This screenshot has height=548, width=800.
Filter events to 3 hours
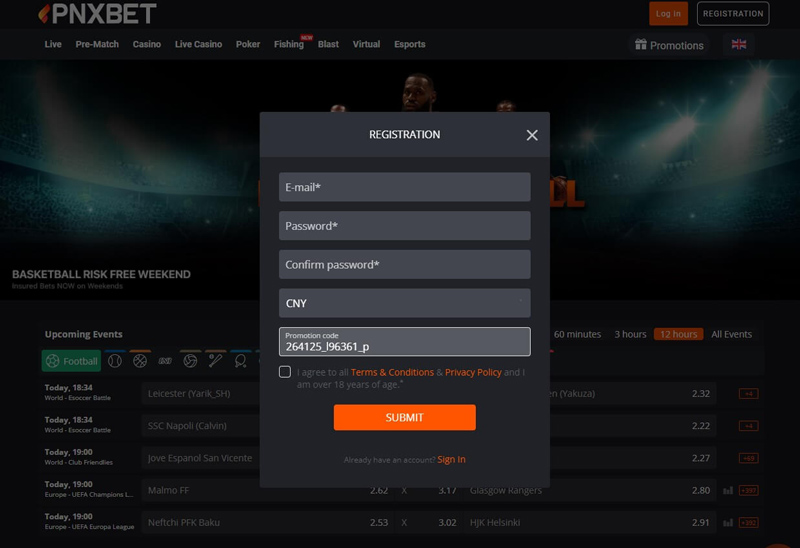(630, 334)
